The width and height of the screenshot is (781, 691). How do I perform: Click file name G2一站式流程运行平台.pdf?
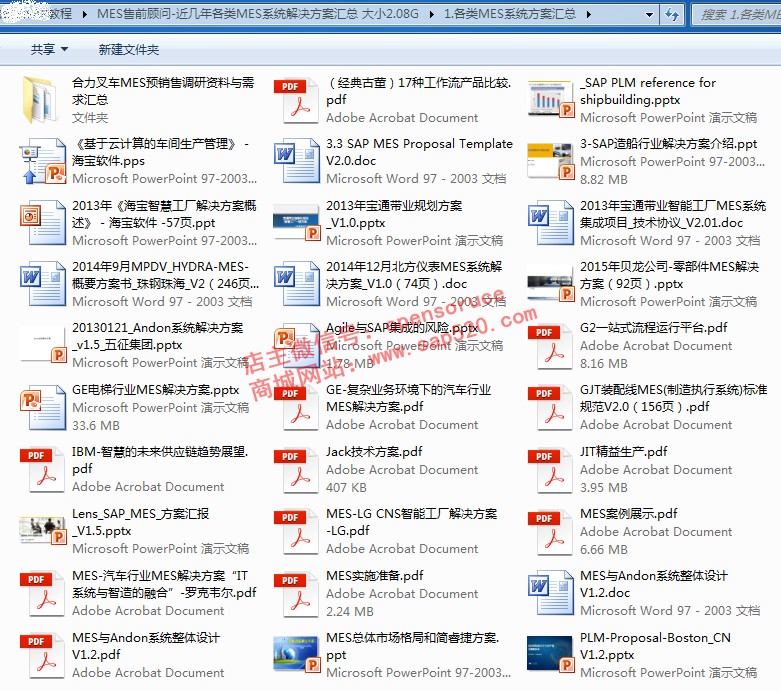[x=653, y=327]
